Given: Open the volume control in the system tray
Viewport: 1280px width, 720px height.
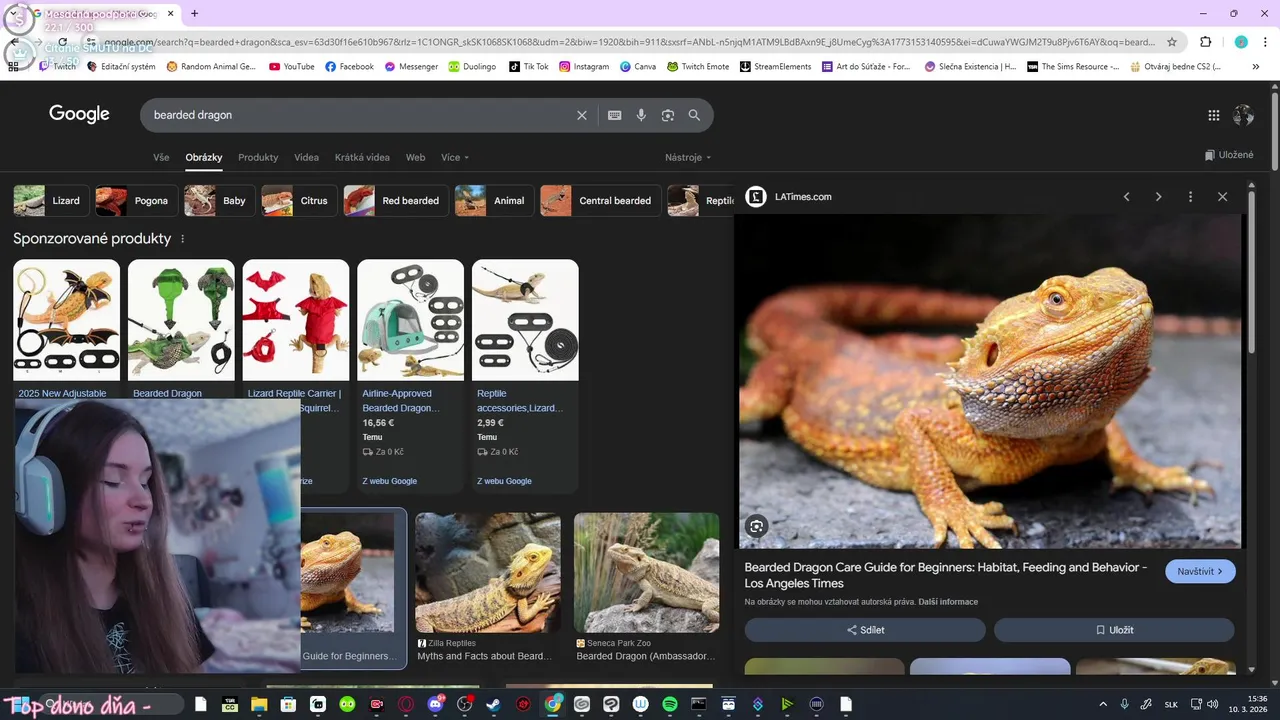Looking at the screenshot, I should [1212, 704].
